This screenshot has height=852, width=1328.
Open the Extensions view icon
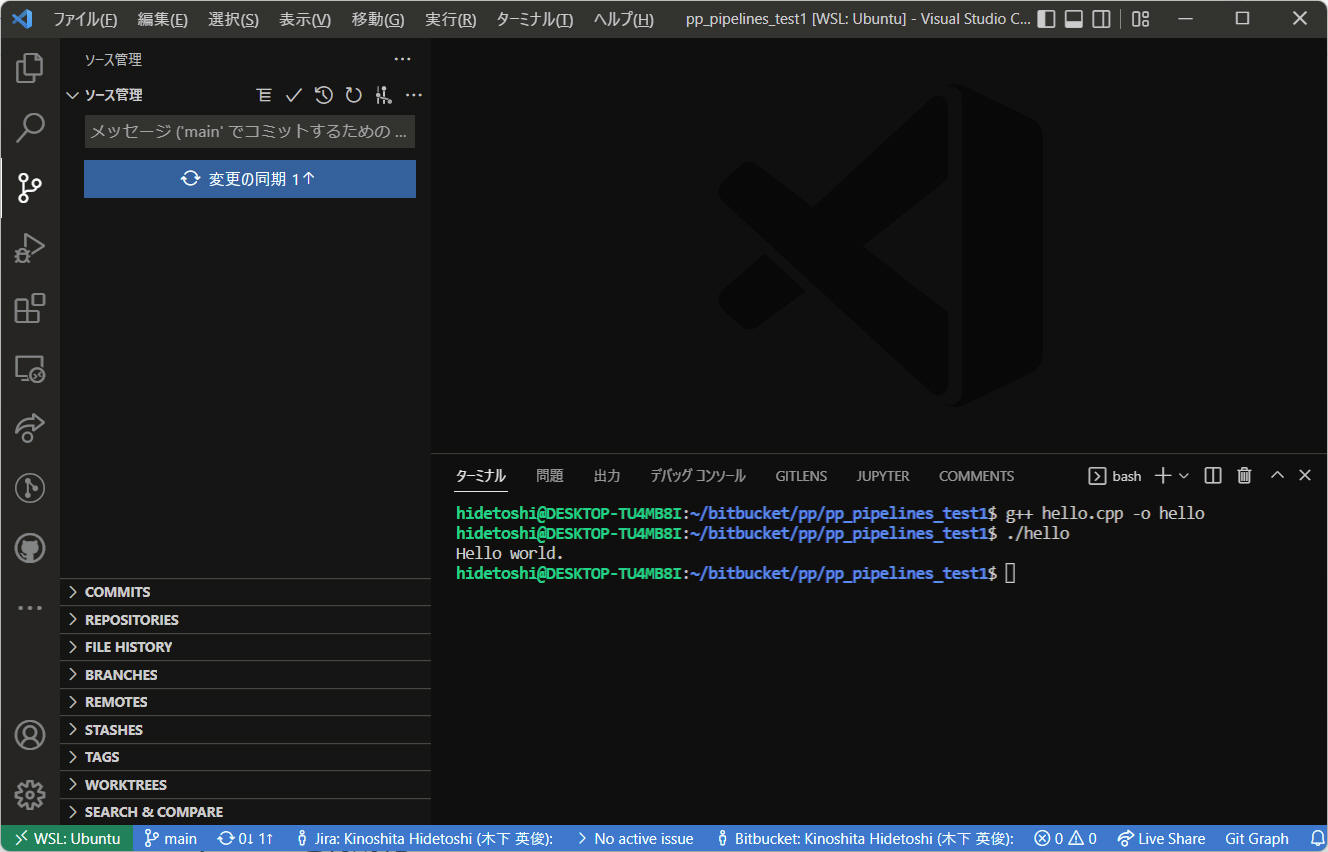tap(30, 308)
